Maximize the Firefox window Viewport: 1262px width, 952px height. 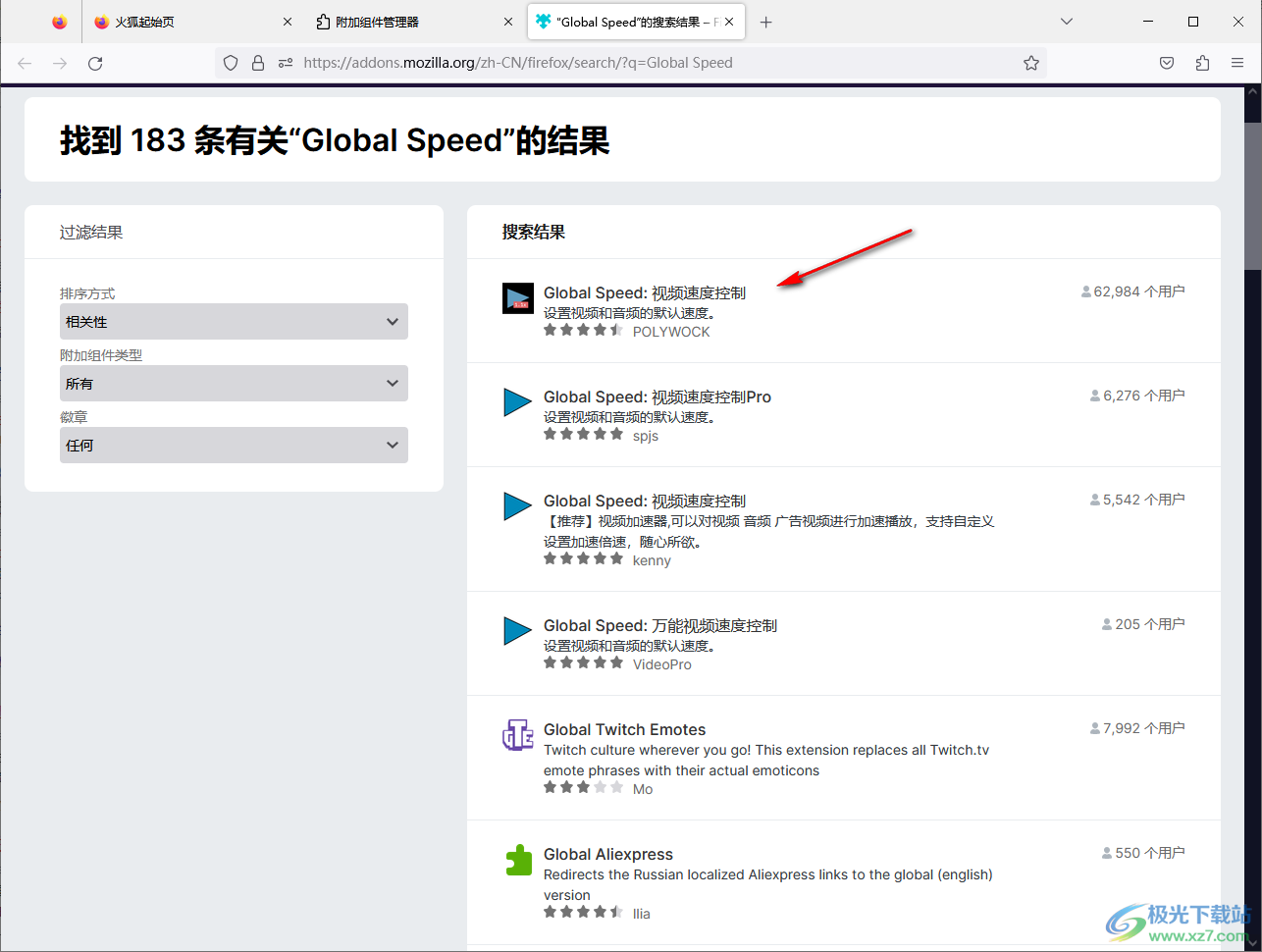point(1193,22)
